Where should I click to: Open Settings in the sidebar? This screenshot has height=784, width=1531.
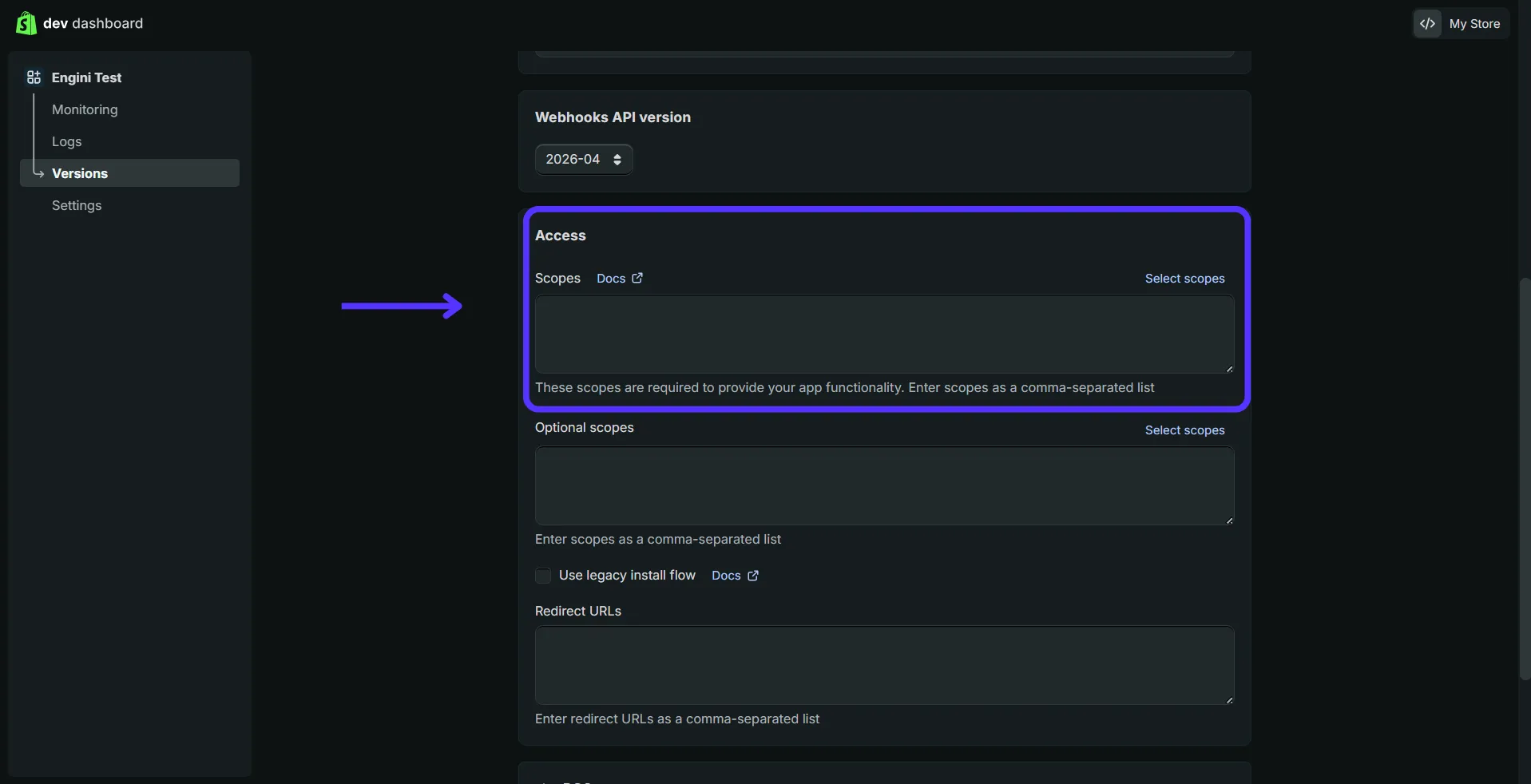coord(77,205)
